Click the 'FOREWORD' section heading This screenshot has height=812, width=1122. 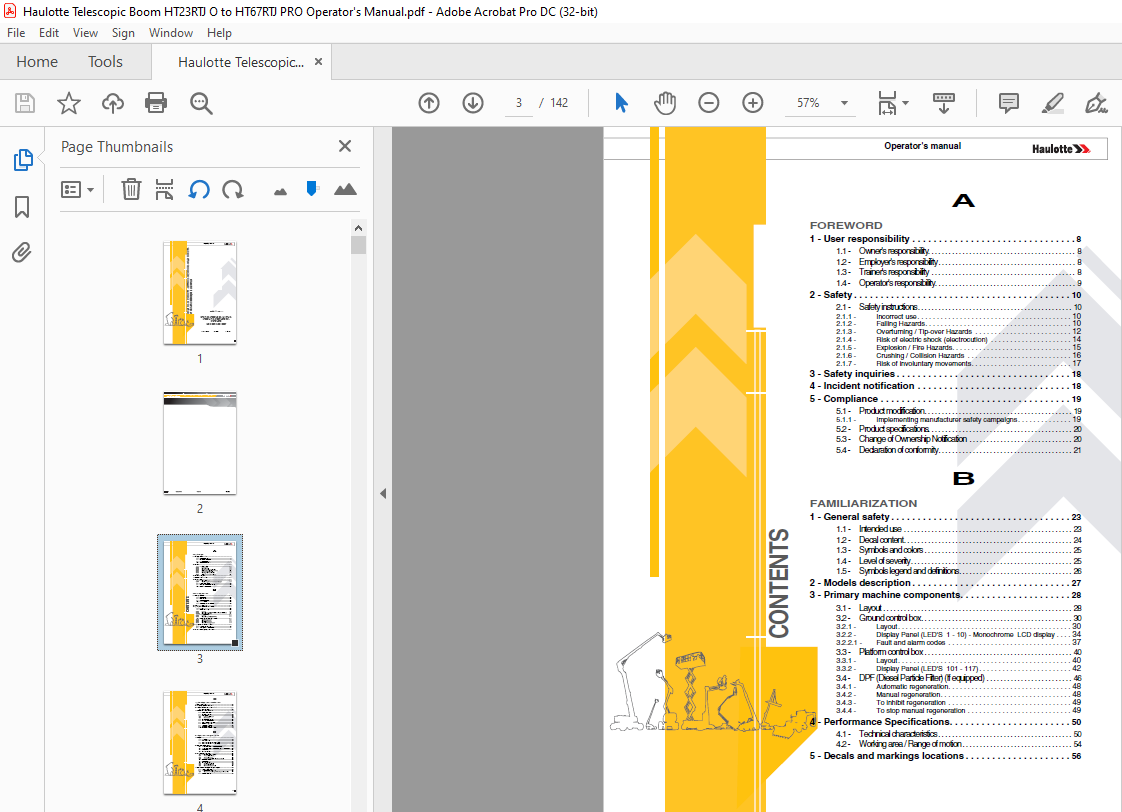[x=846, y=225]
